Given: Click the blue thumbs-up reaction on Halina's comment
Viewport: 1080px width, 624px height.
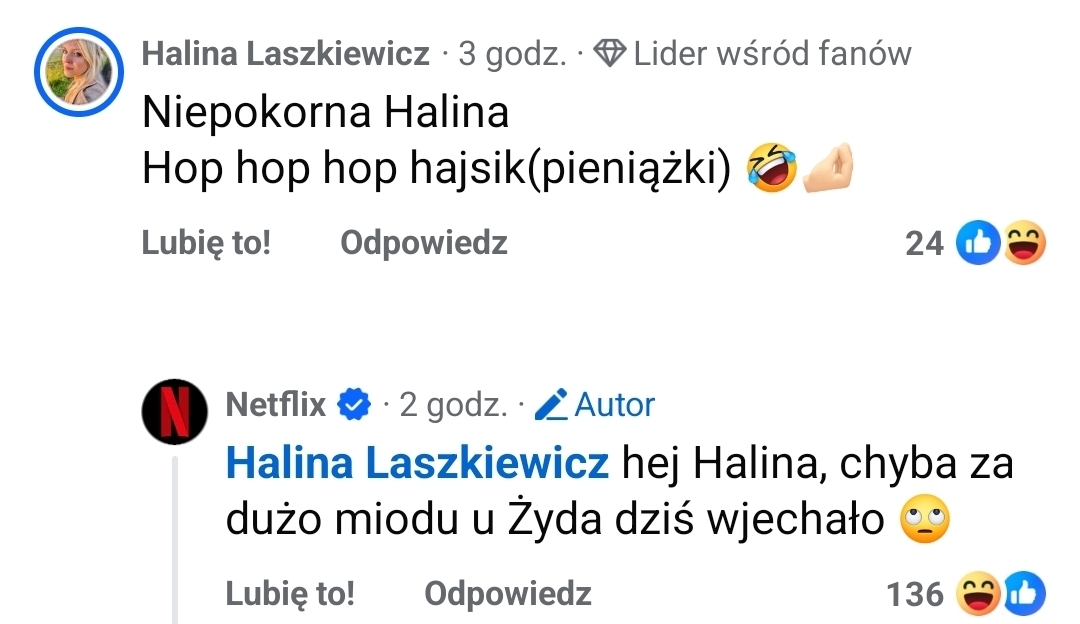Looking at the screenshot, I should [x=977, y=243].
